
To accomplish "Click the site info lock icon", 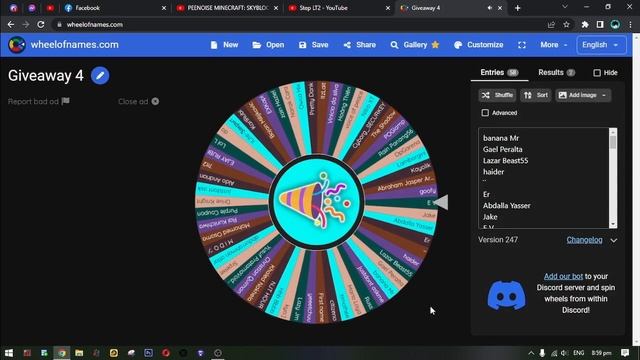I will click(x=60, y=25).
